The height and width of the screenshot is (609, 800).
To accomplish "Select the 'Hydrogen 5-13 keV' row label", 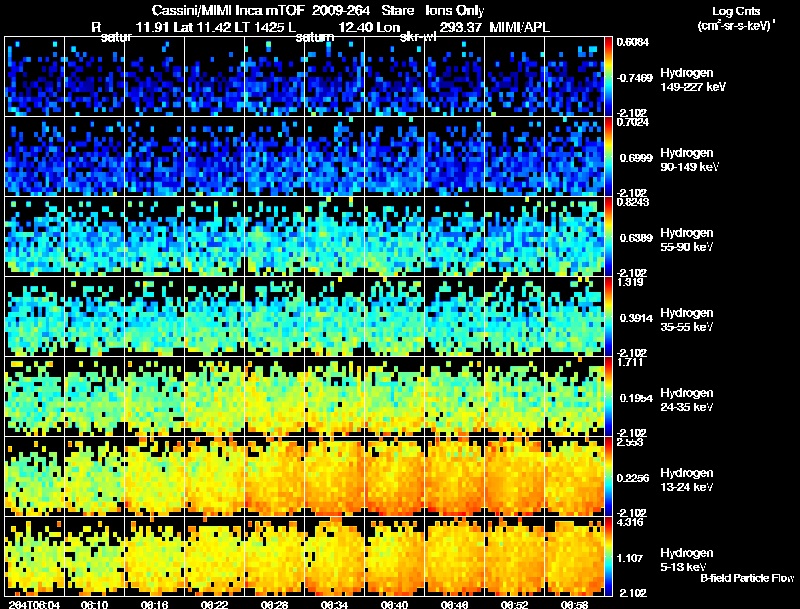I will (x=687, y=560).
